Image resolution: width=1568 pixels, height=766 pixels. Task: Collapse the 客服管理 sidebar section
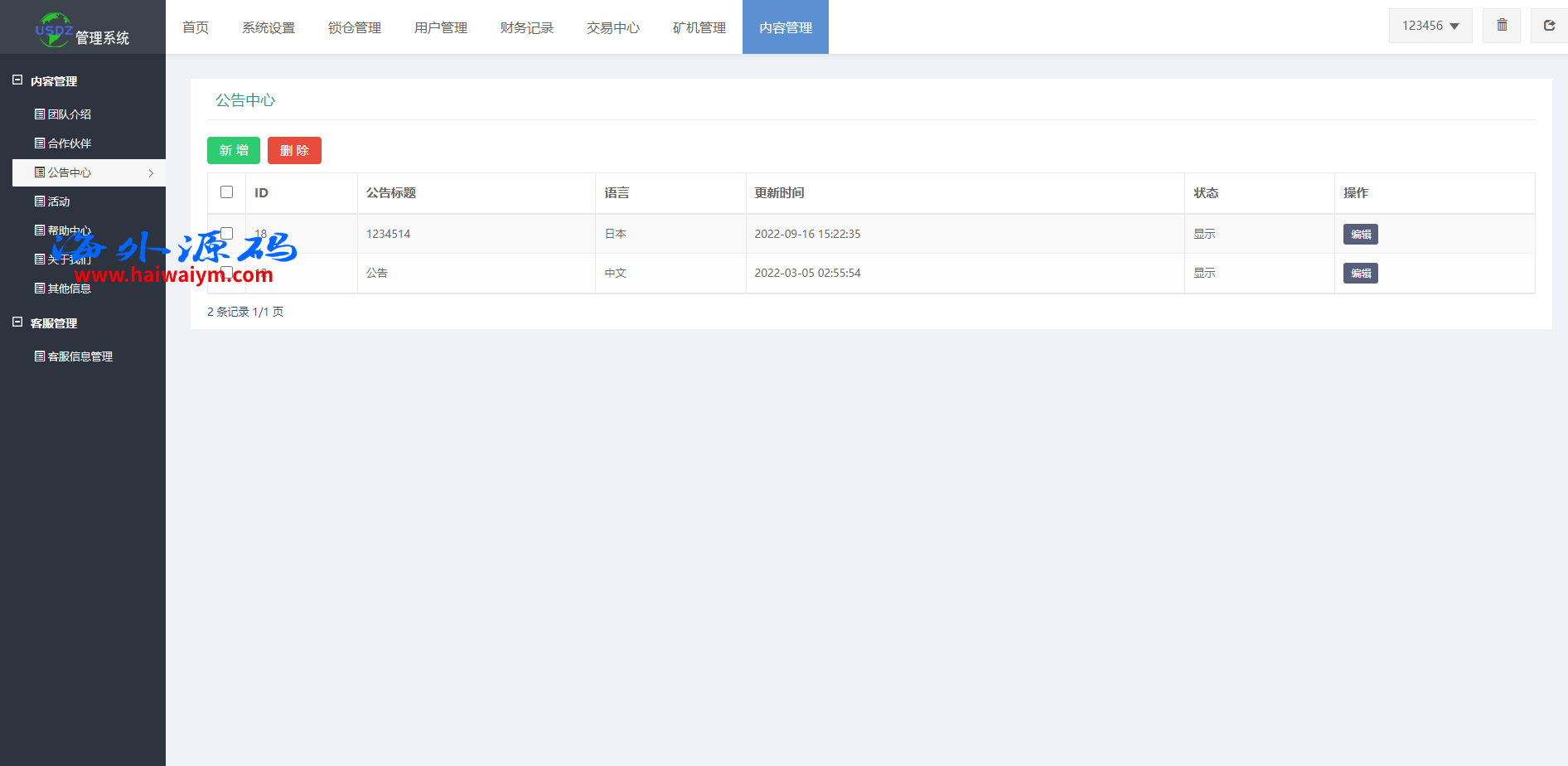[17, 322]
